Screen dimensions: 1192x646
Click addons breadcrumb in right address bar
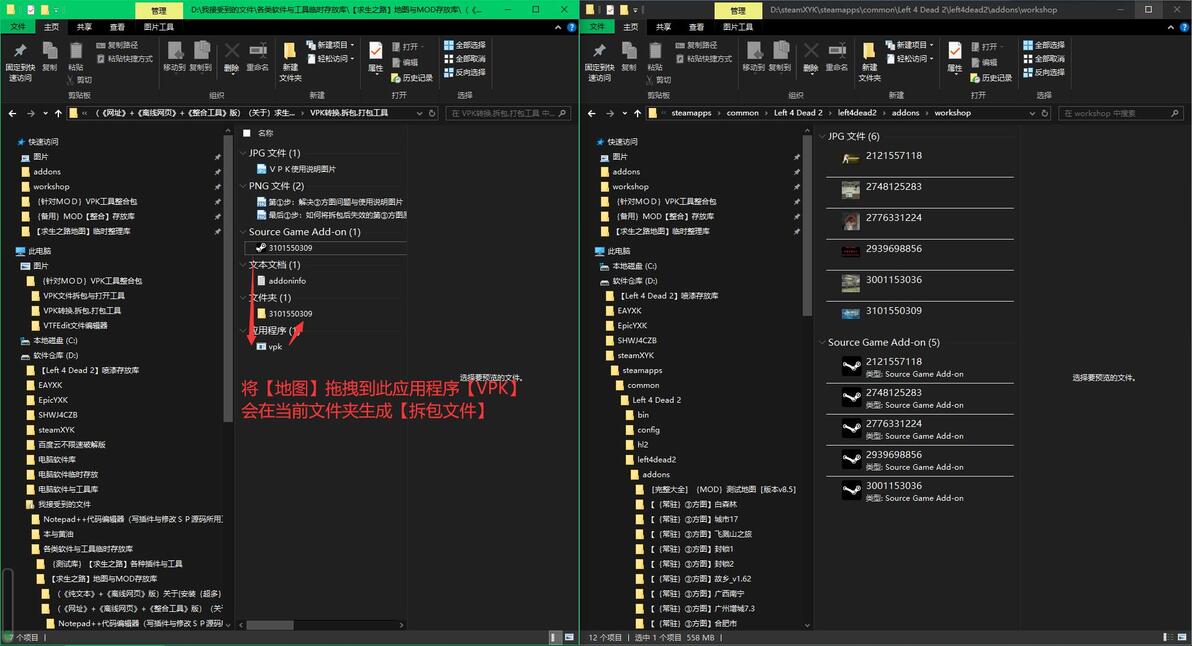pos(905,113)
